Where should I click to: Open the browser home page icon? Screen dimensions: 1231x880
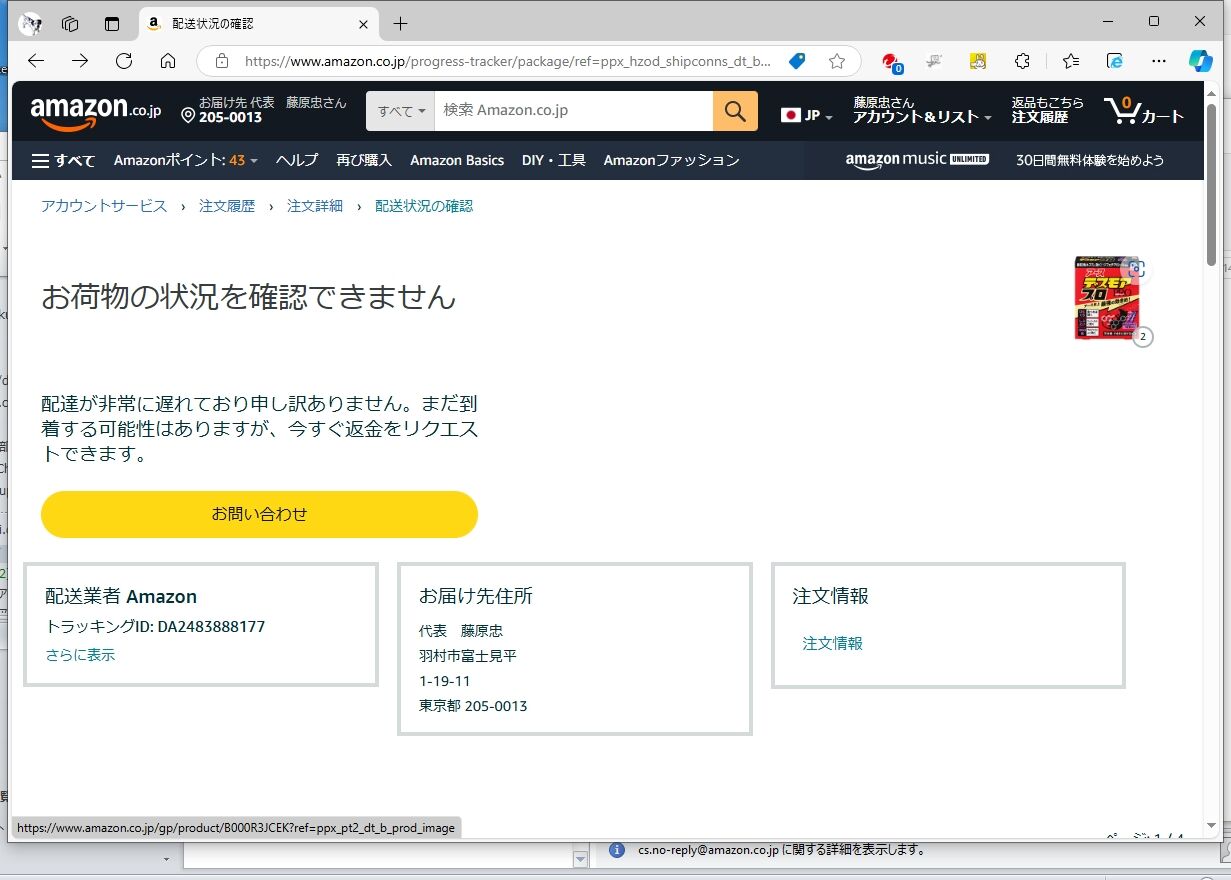[x=168, y=61]
